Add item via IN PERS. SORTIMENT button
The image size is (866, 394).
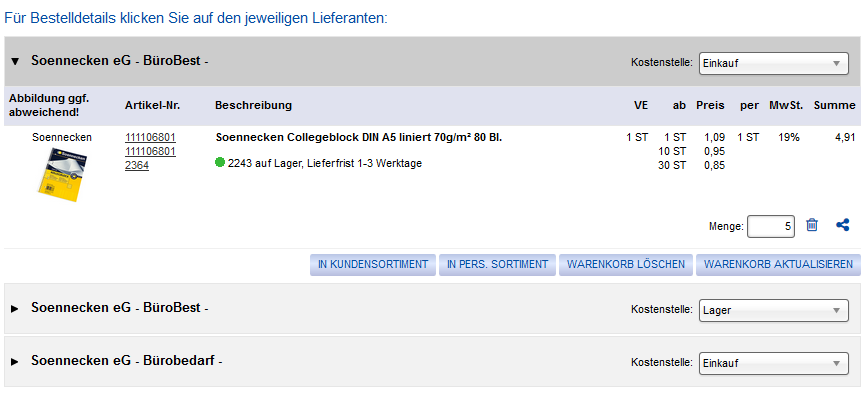point(498,265)
